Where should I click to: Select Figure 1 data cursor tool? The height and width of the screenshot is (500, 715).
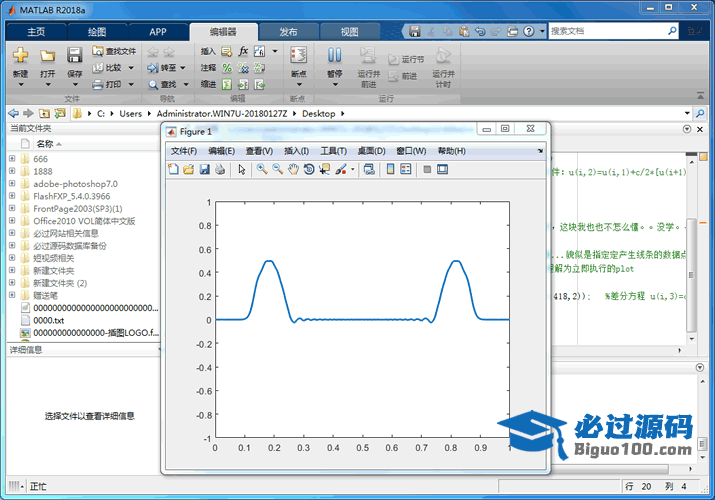click(324, 169)
